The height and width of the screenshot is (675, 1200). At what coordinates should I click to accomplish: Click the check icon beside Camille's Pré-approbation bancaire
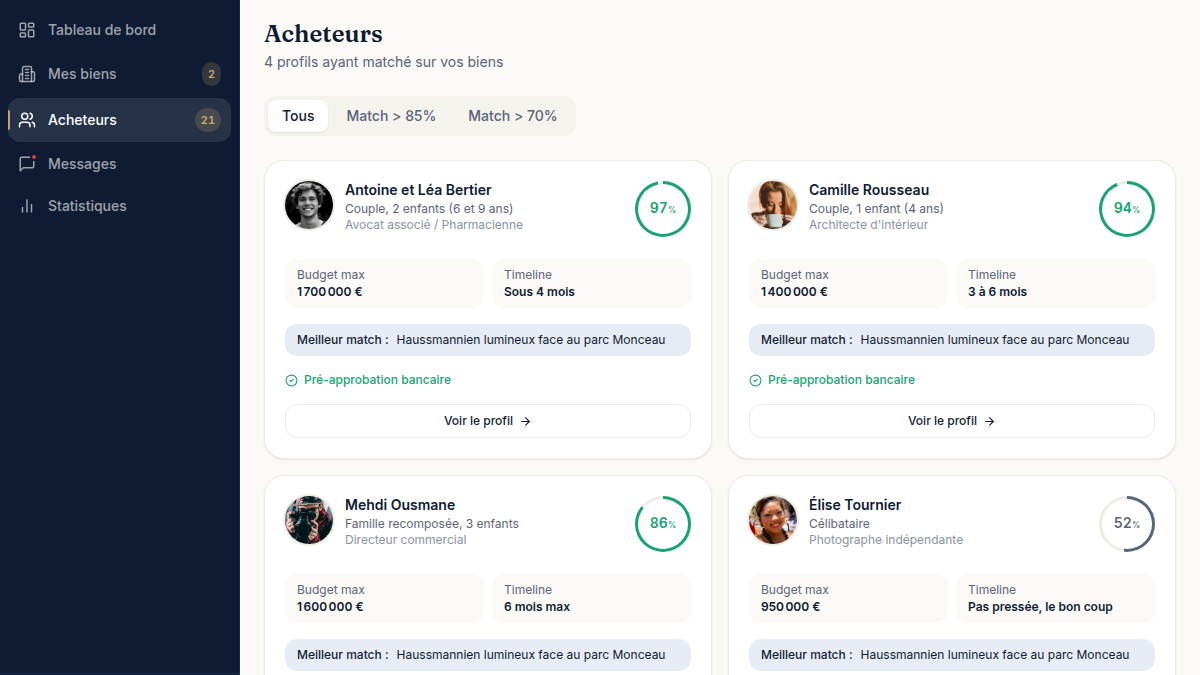coord(755,380)
